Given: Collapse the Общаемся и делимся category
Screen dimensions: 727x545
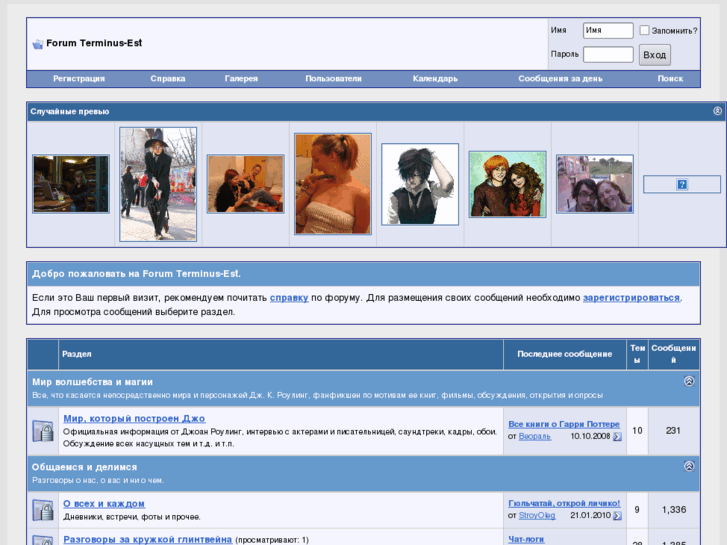Looking at the screenshot, I should click(x=689, y=466).
